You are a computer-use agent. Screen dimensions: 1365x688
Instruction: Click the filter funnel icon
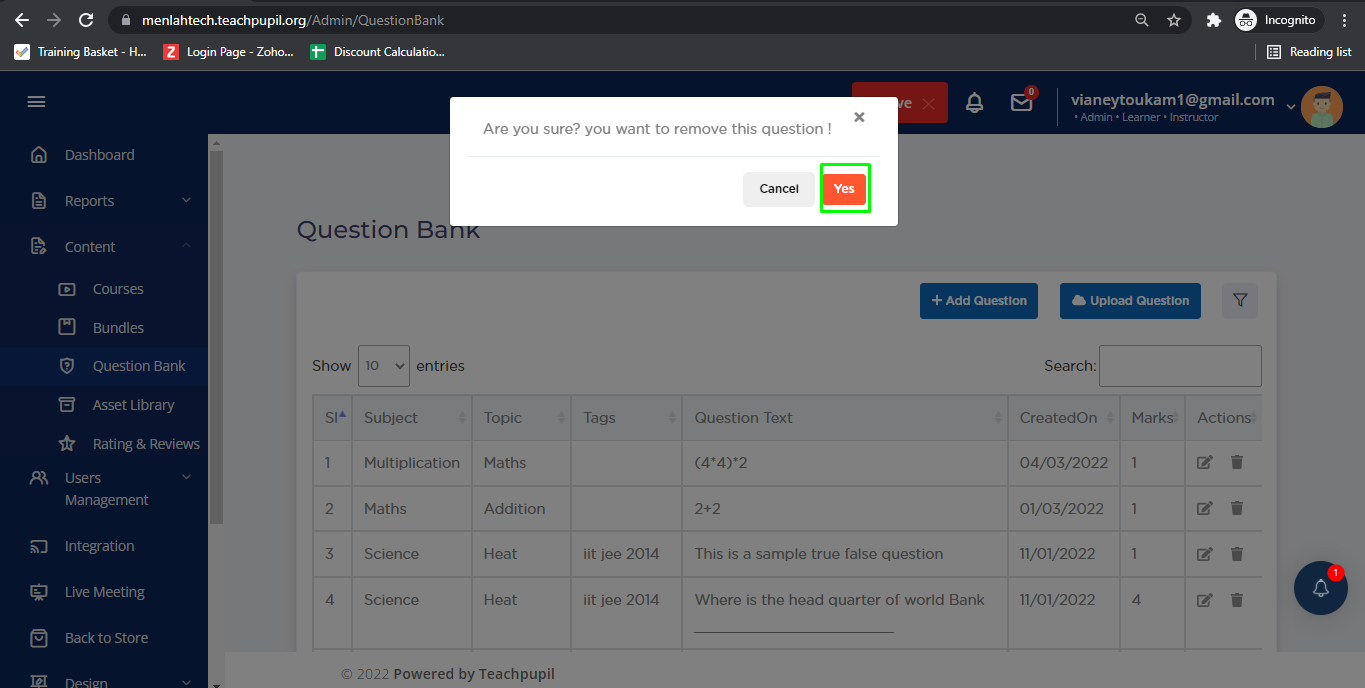point(1240,301)
